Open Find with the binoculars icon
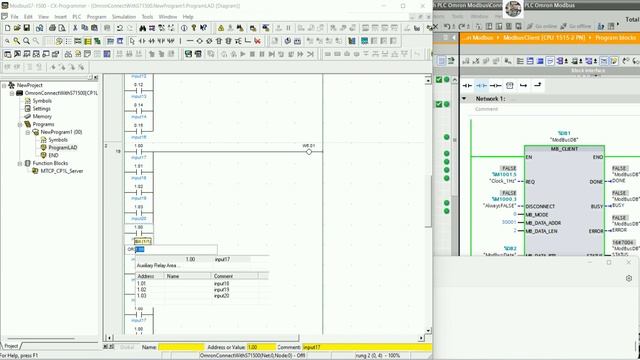640x360 pixels. (x=142, y=28)
